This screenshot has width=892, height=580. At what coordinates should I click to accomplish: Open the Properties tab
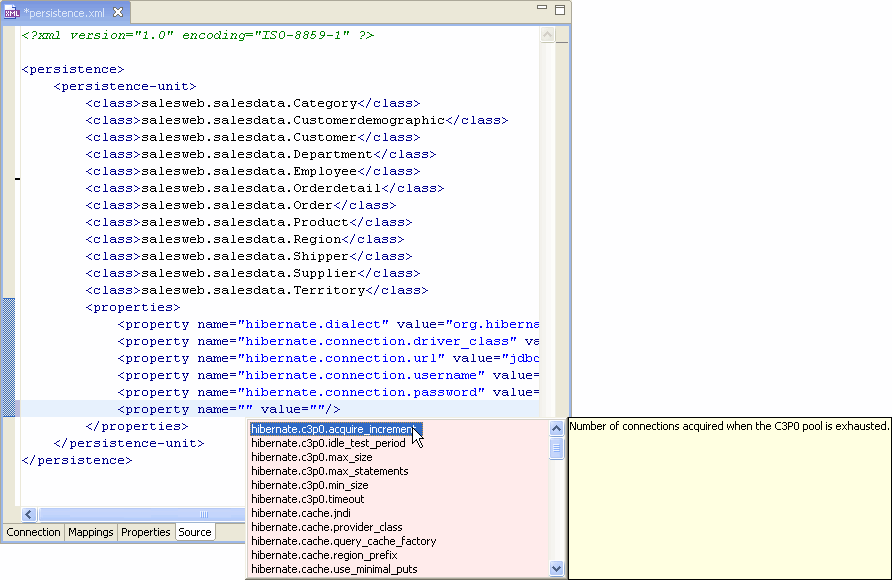pyautogui.click(x=146, y=532)
